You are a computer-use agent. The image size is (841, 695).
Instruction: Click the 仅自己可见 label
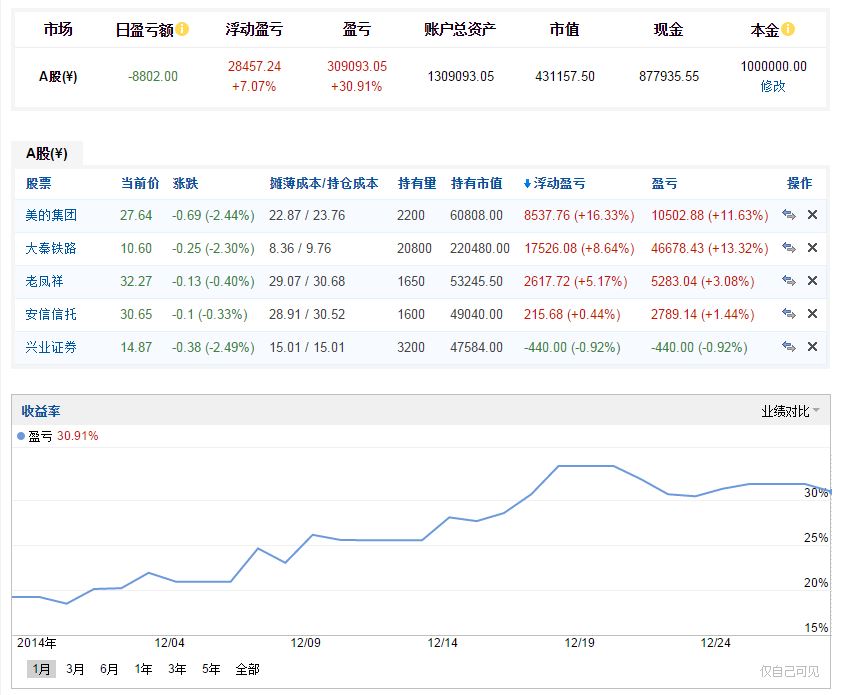(x=790, y=671)
